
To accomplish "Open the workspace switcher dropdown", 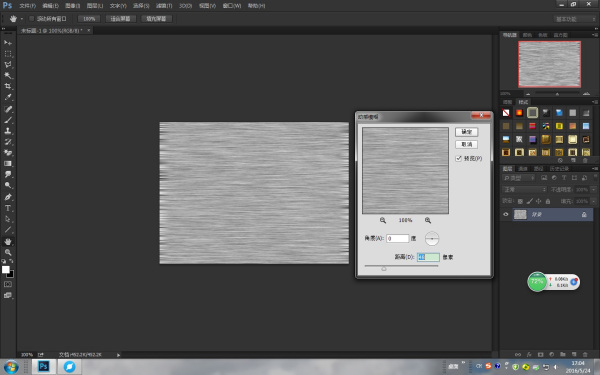I will (575, 19).
